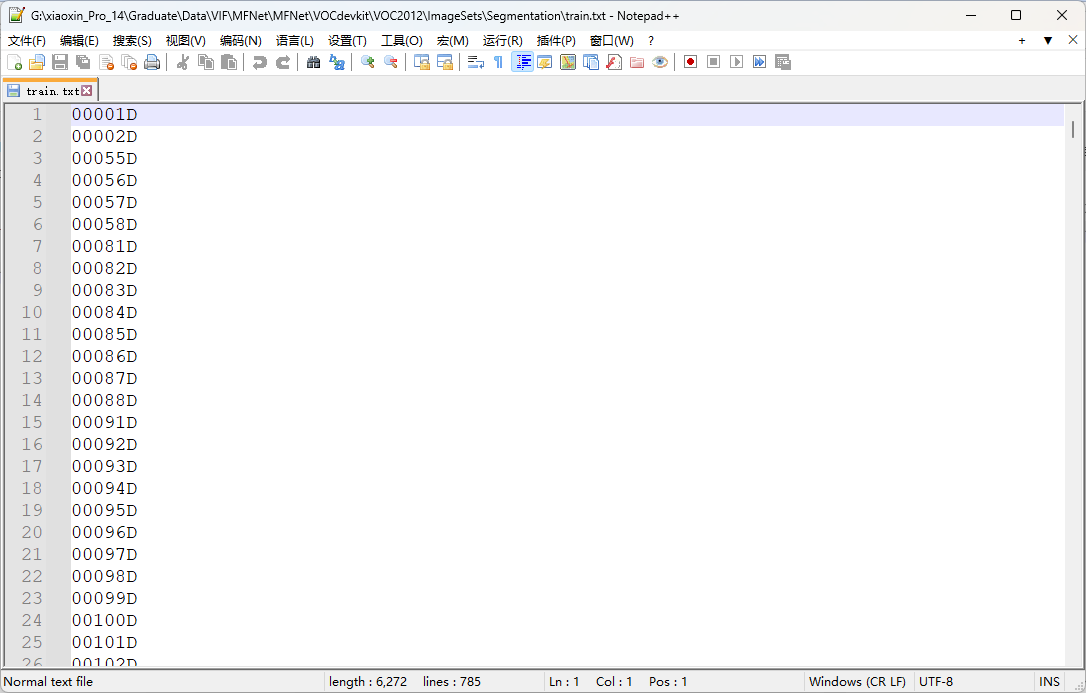Open the 插件(P) plugins menu
This screenshot has width=1086, height=693.
556,41
